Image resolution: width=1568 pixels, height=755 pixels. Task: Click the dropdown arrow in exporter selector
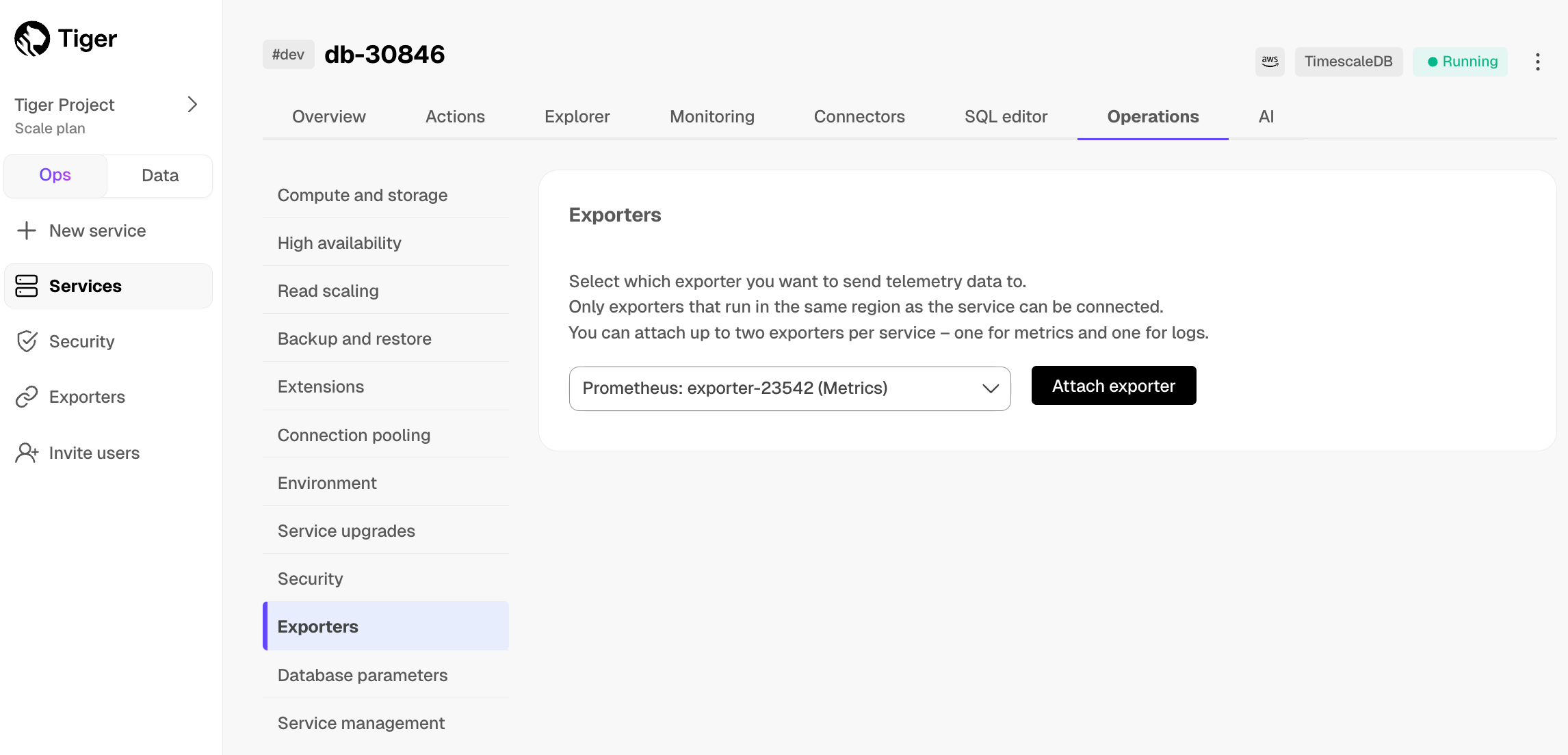[x=990, y=388]
